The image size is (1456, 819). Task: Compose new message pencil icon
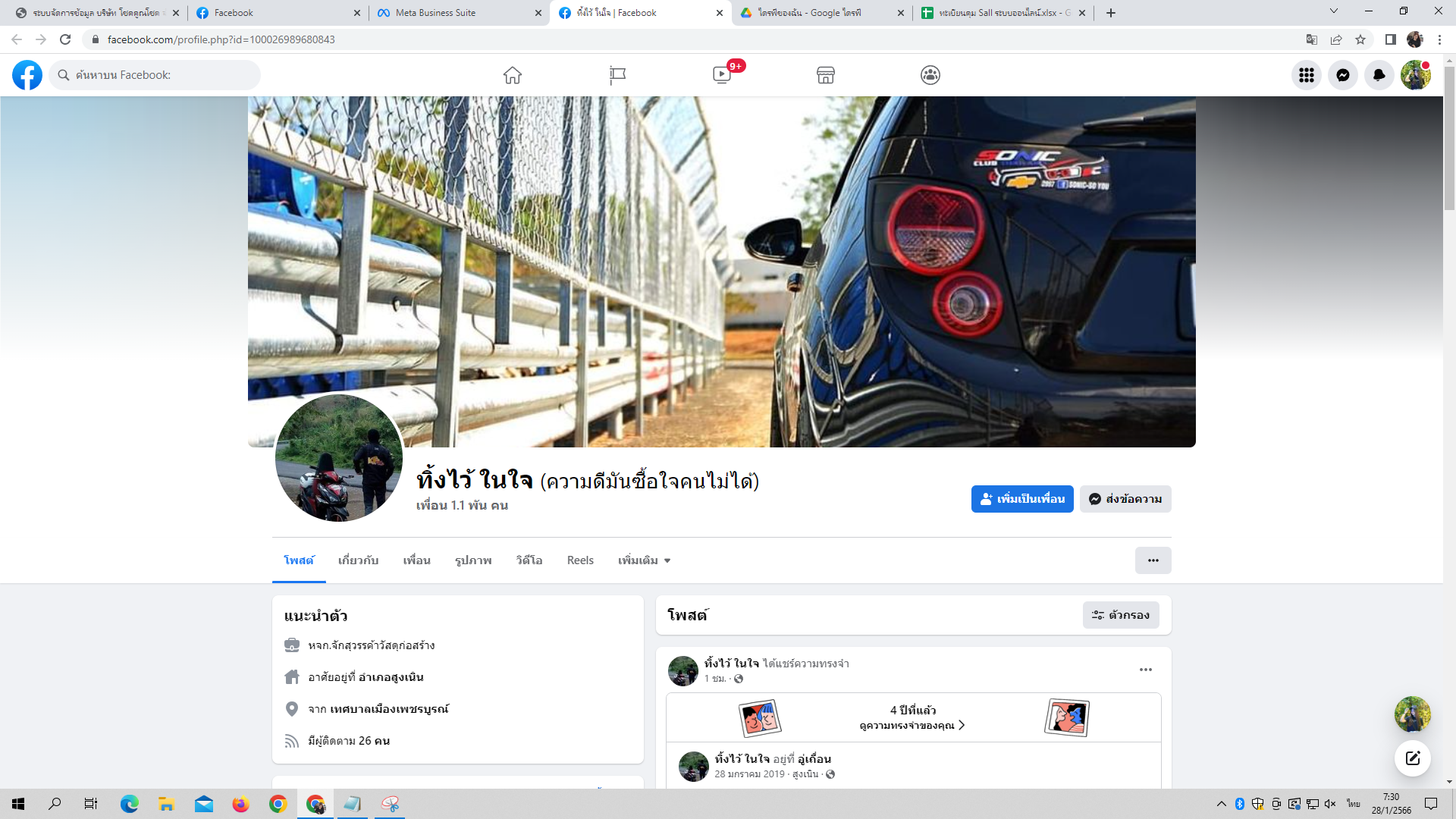[x=1412, y=758]
